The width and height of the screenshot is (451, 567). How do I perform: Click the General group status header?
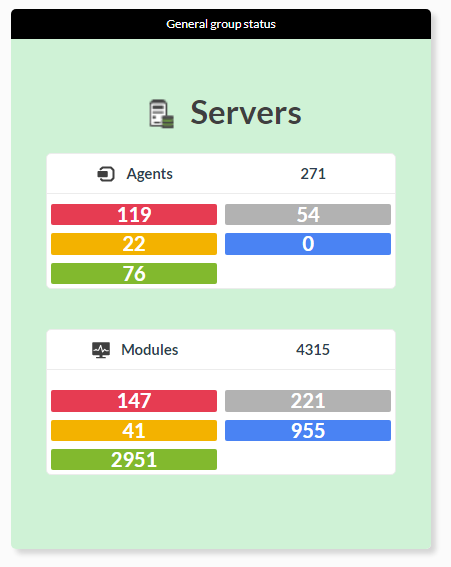[221, 24]
